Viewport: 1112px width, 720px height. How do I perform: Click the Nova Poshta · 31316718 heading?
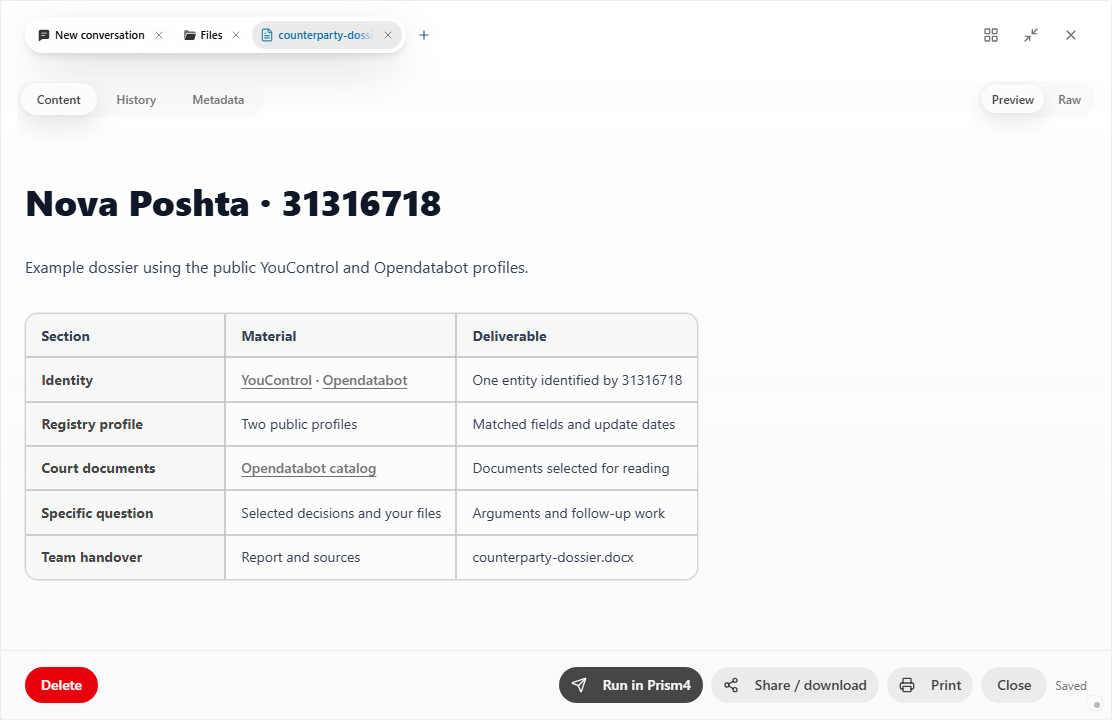click(x=233, y=204)
